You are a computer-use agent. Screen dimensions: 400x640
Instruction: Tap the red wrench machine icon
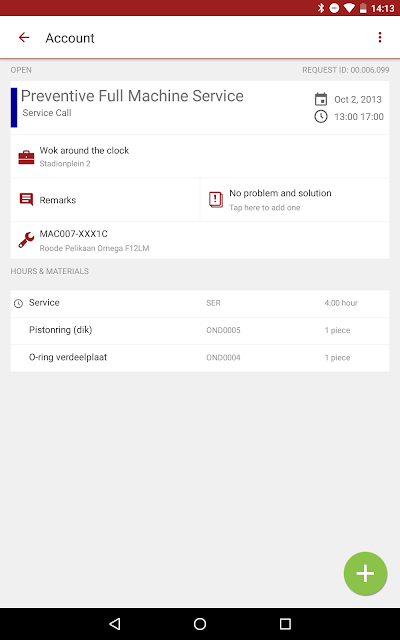tap(26, 240)
